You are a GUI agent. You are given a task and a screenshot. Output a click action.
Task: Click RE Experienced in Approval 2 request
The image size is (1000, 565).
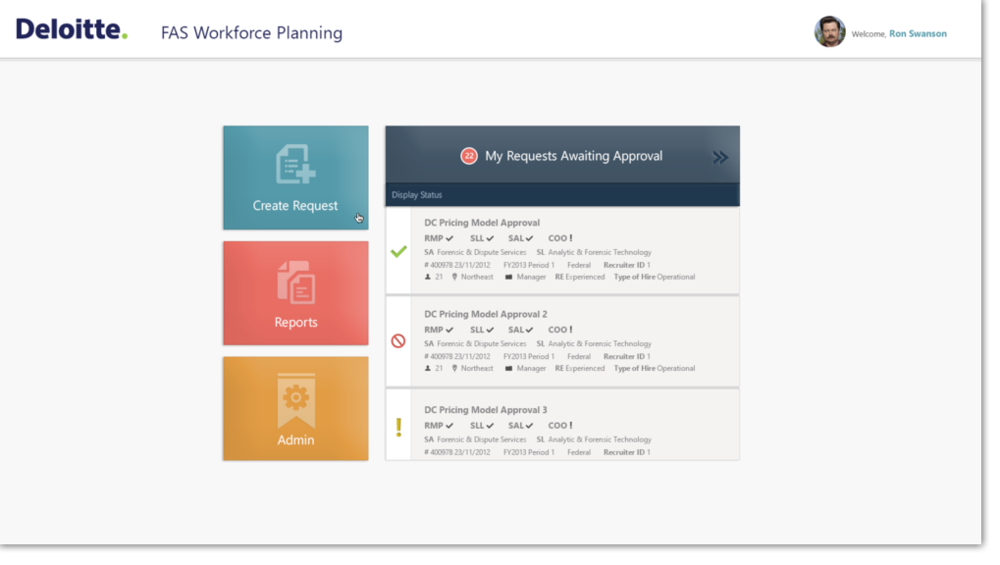580,369
